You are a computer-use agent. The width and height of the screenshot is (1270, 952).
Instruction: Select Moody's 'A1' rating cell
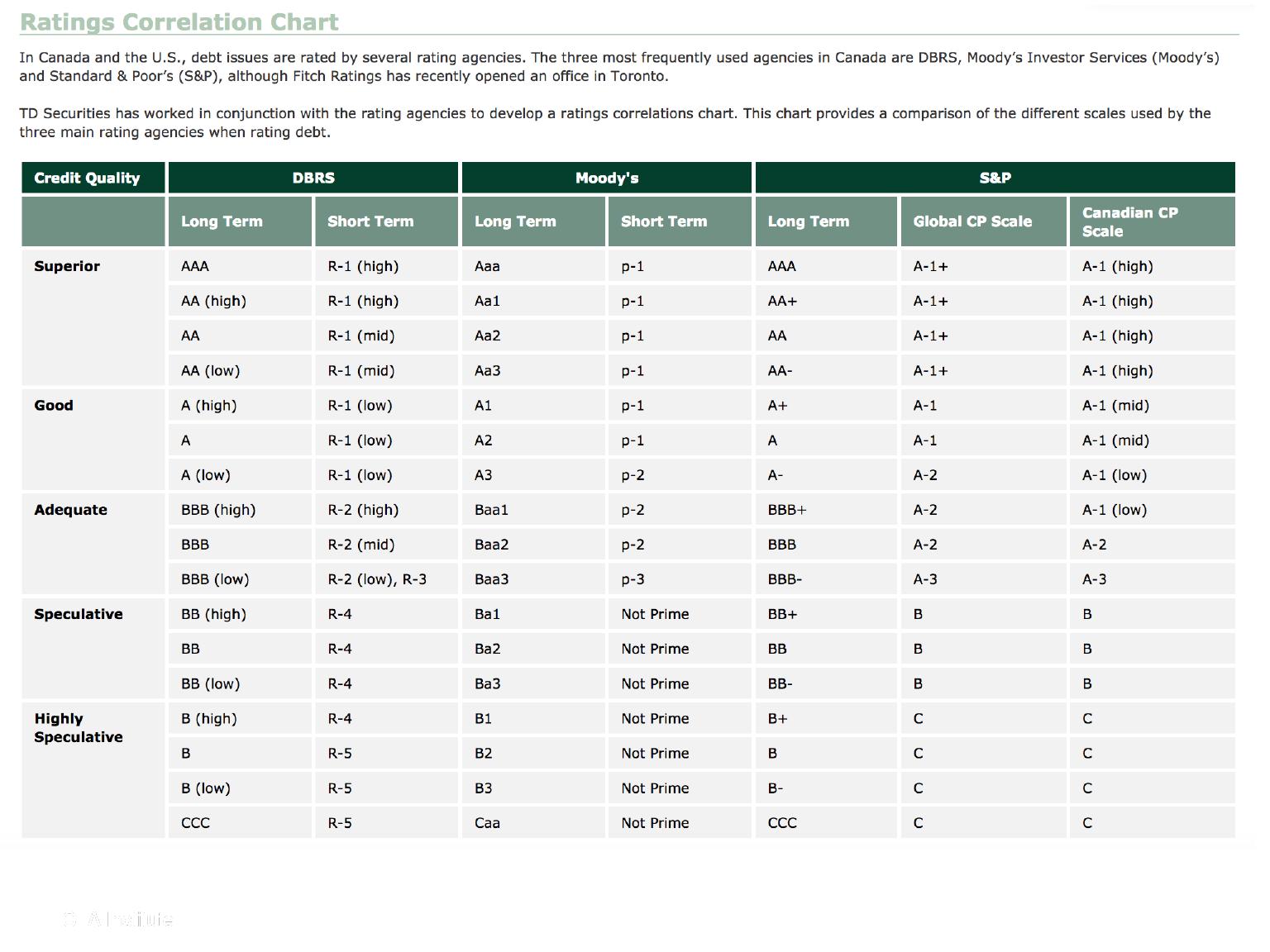(x=533, y=405)
